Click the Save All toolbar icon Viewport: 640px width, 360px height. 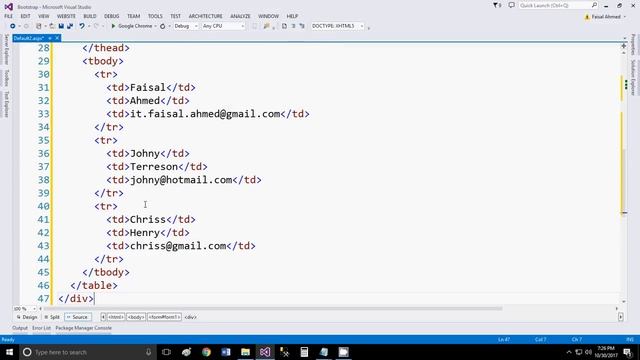click(70, 26)
